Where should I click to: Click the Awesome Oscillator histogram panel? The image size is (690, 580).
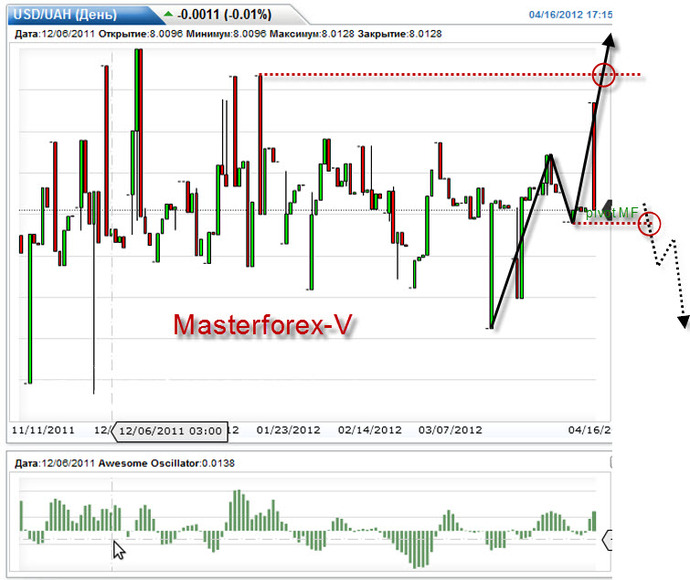pos(310,522)
